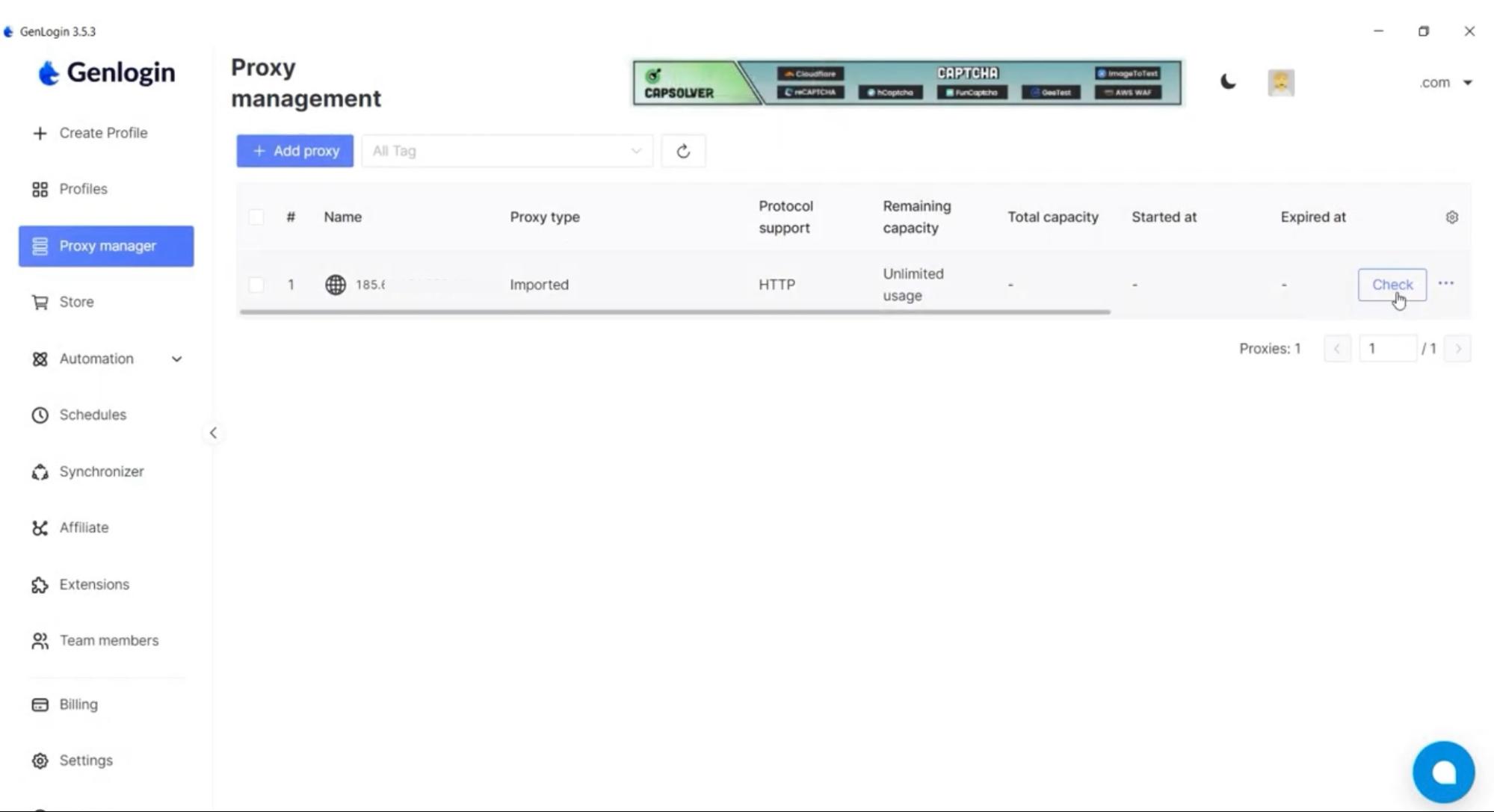Open the proxy row options menu
The image size is (1494, 812).
pos(1446,284)
